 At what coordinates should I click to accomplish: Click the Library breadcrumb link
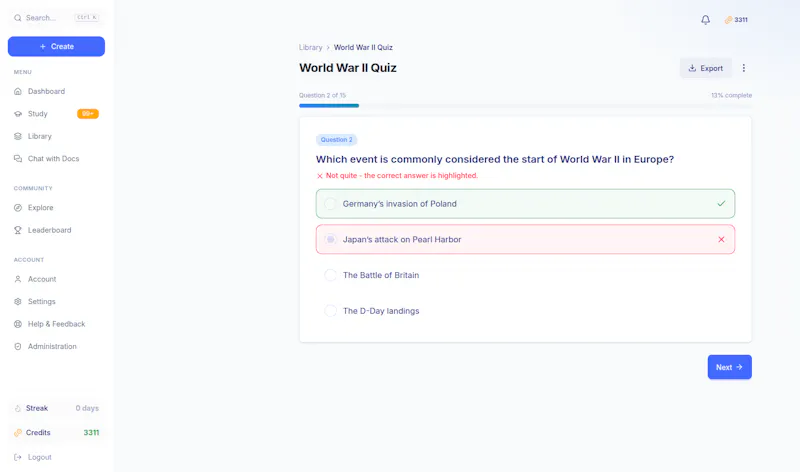pyautogui.click(x=310, y=47)
